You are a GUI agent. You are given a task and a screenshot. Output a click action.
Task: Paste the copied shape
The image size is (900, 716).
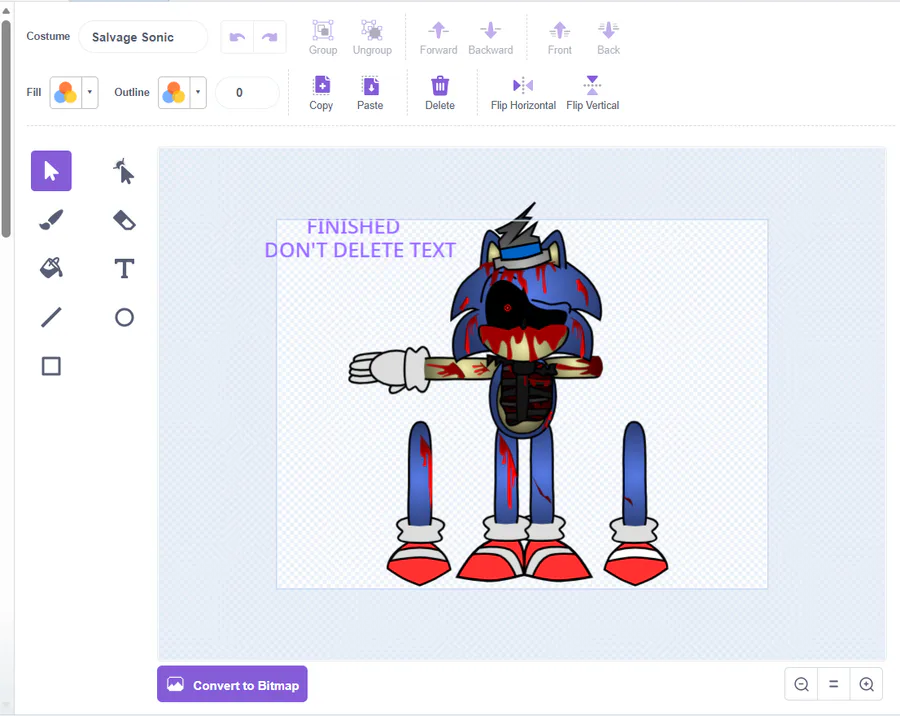[x=370, y=93]
